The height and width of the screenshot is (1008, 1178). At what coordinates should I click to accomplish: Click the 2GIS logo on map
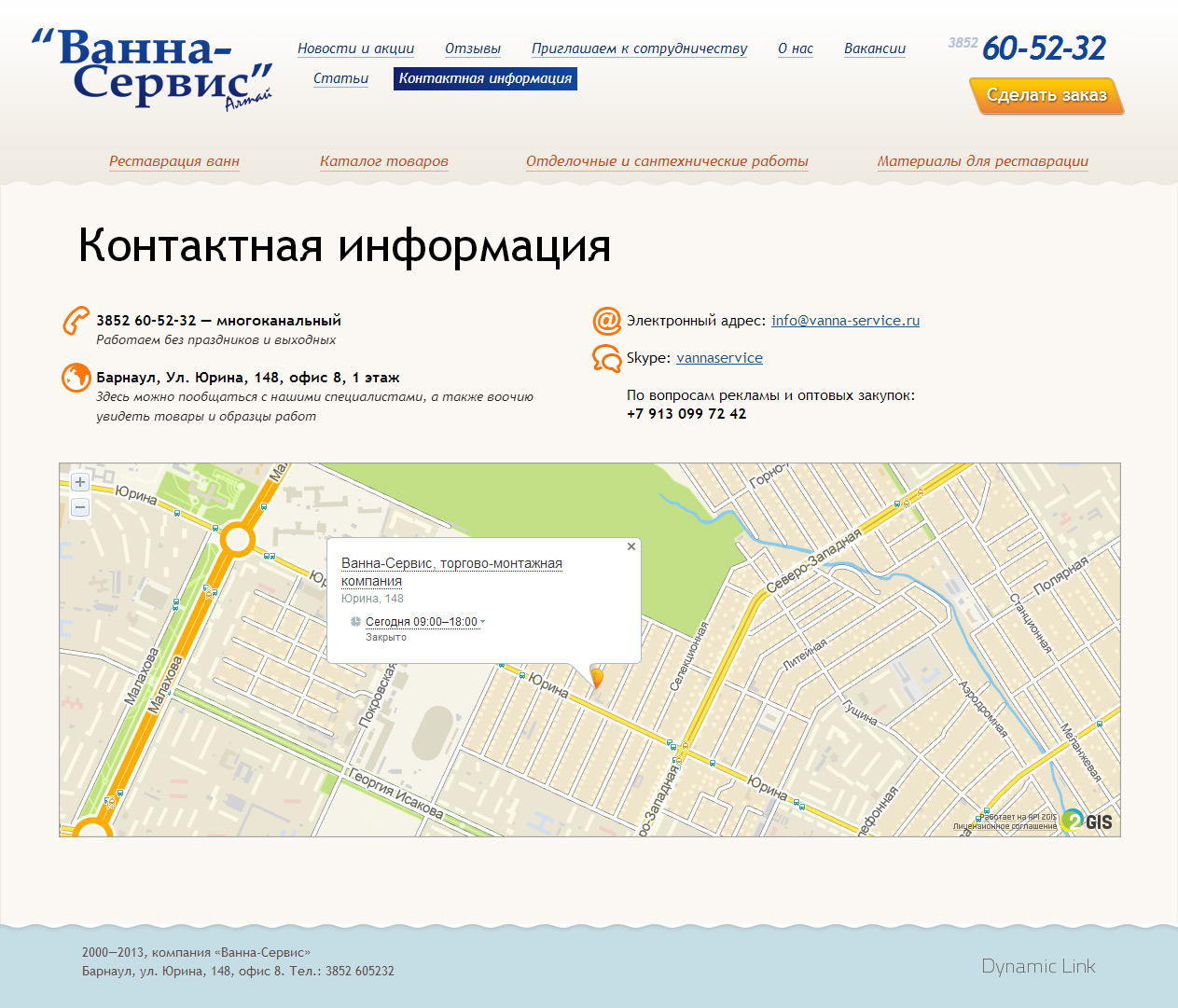coord(1088,821)
